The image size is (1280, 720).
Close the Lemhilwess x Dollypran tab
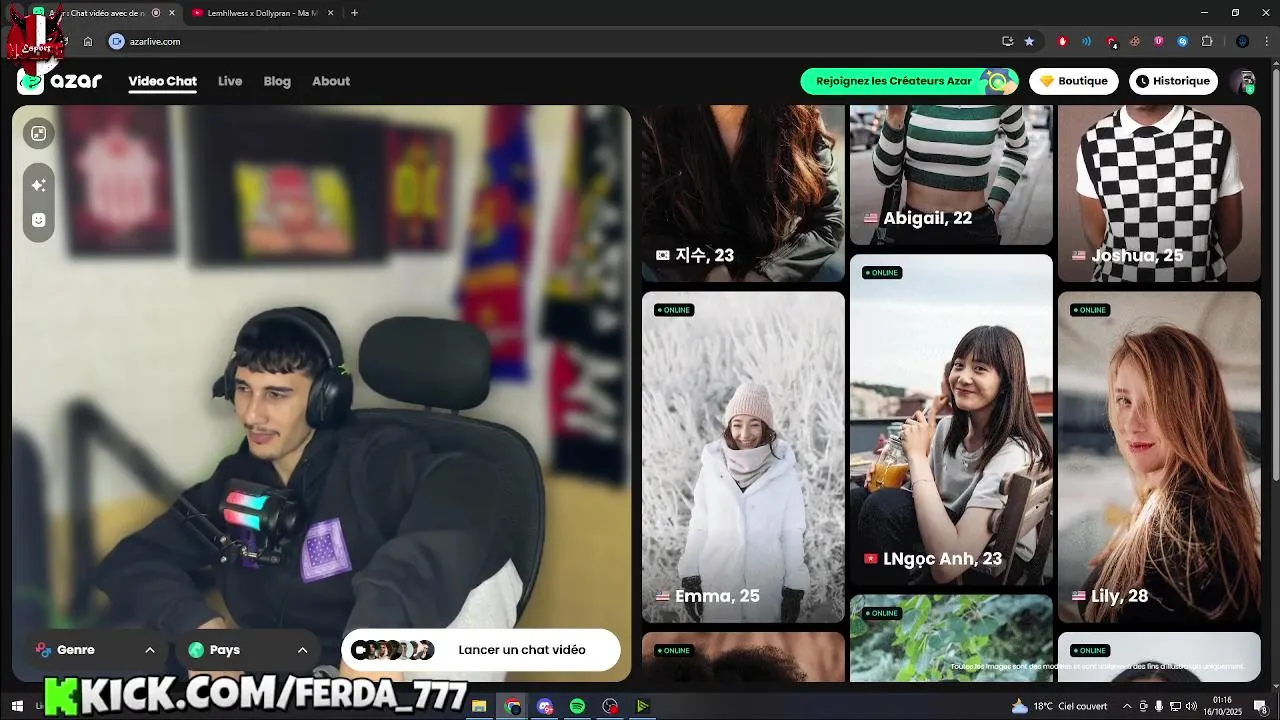pos(330,13)
